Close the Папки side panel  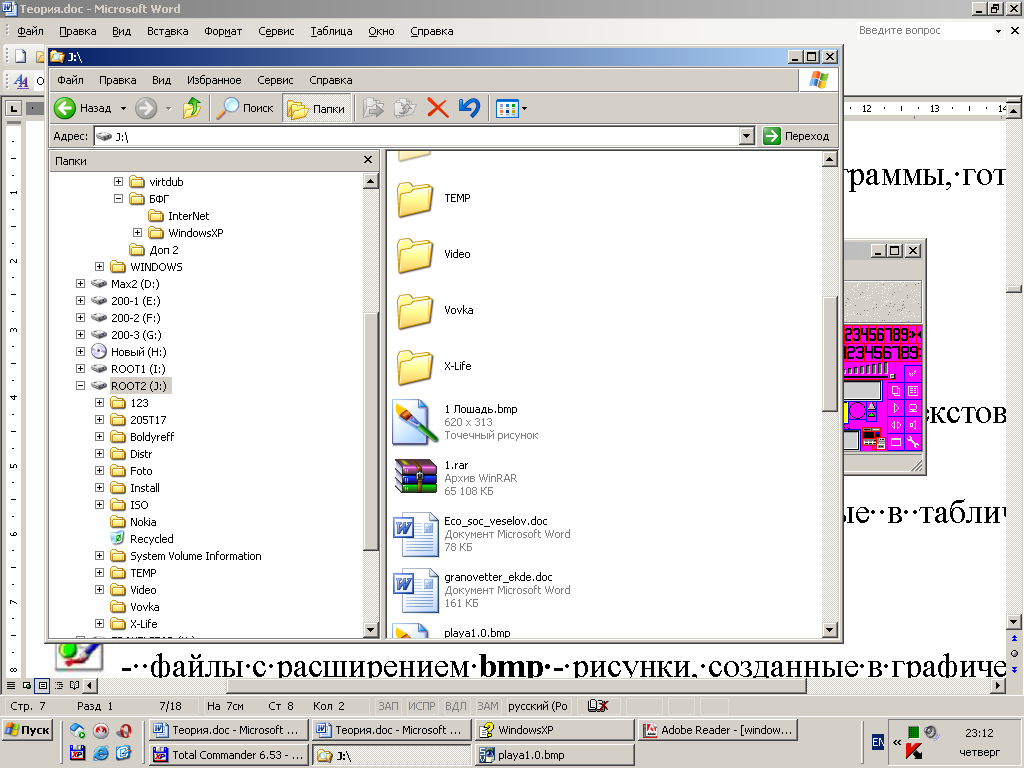pos(368,160)
